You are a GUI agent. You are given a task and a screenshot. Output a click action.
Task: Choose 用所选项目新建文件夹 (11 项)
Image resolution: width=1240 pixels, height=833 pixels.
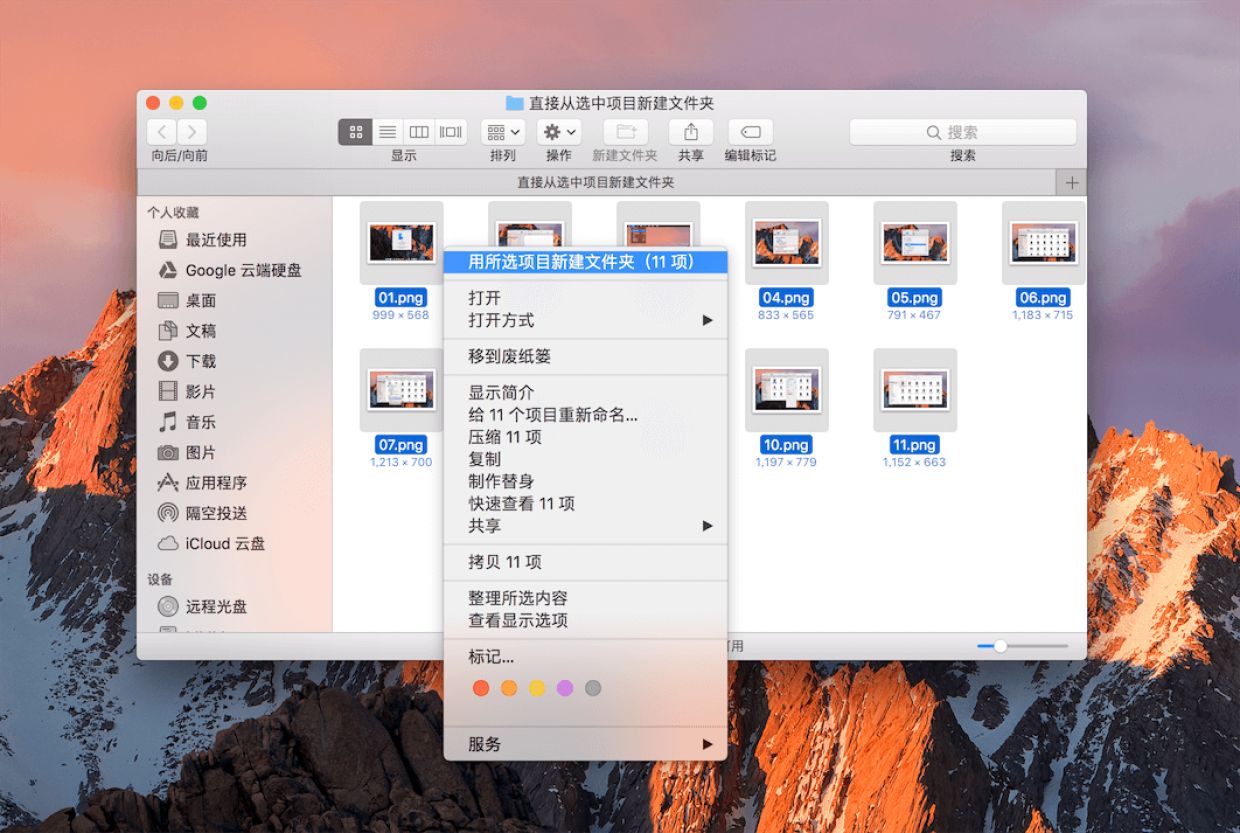pos(586,262)
